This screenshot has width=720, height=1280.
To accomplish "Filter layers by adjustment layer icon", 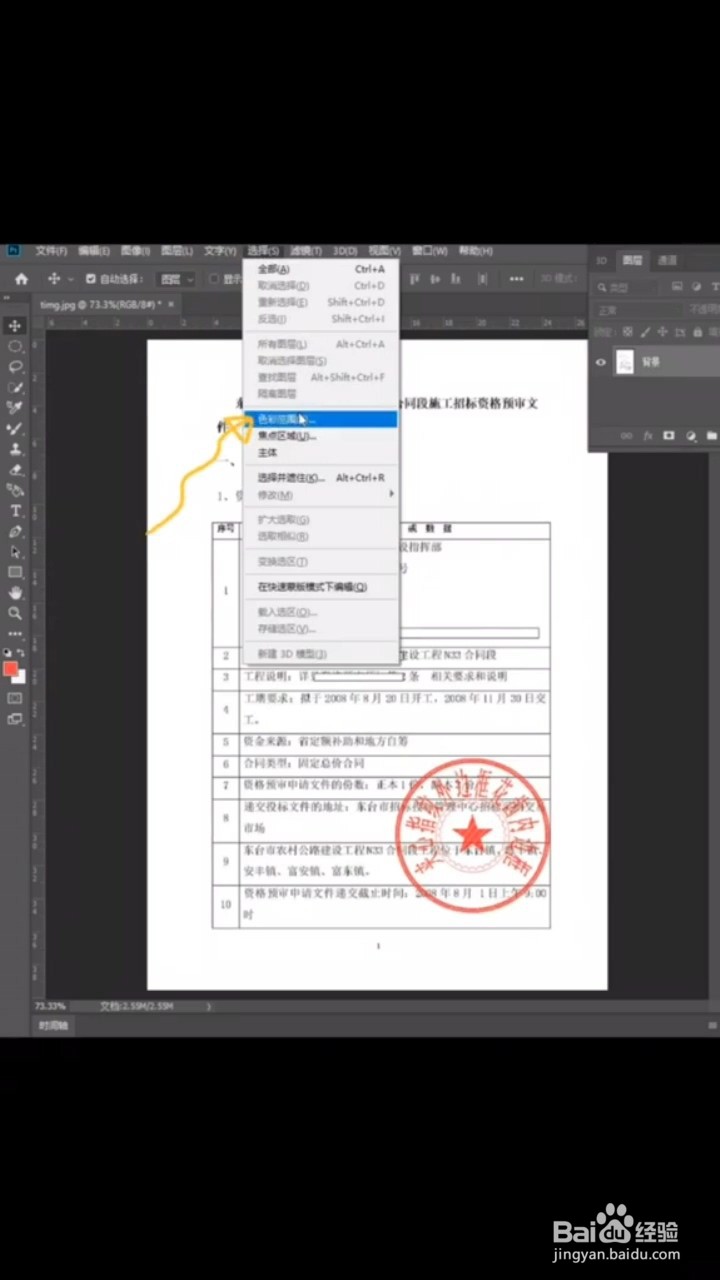I will 696,286.
